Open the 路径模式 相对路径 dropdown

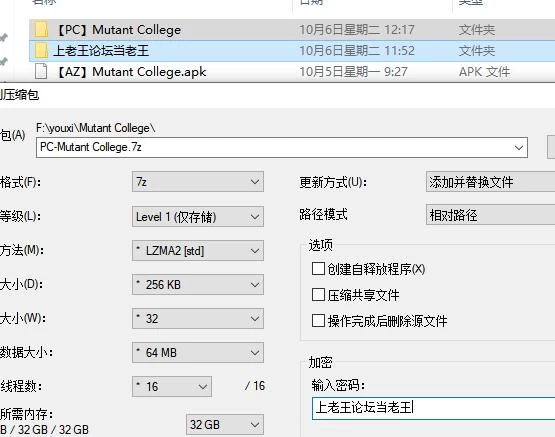[491, 215]
